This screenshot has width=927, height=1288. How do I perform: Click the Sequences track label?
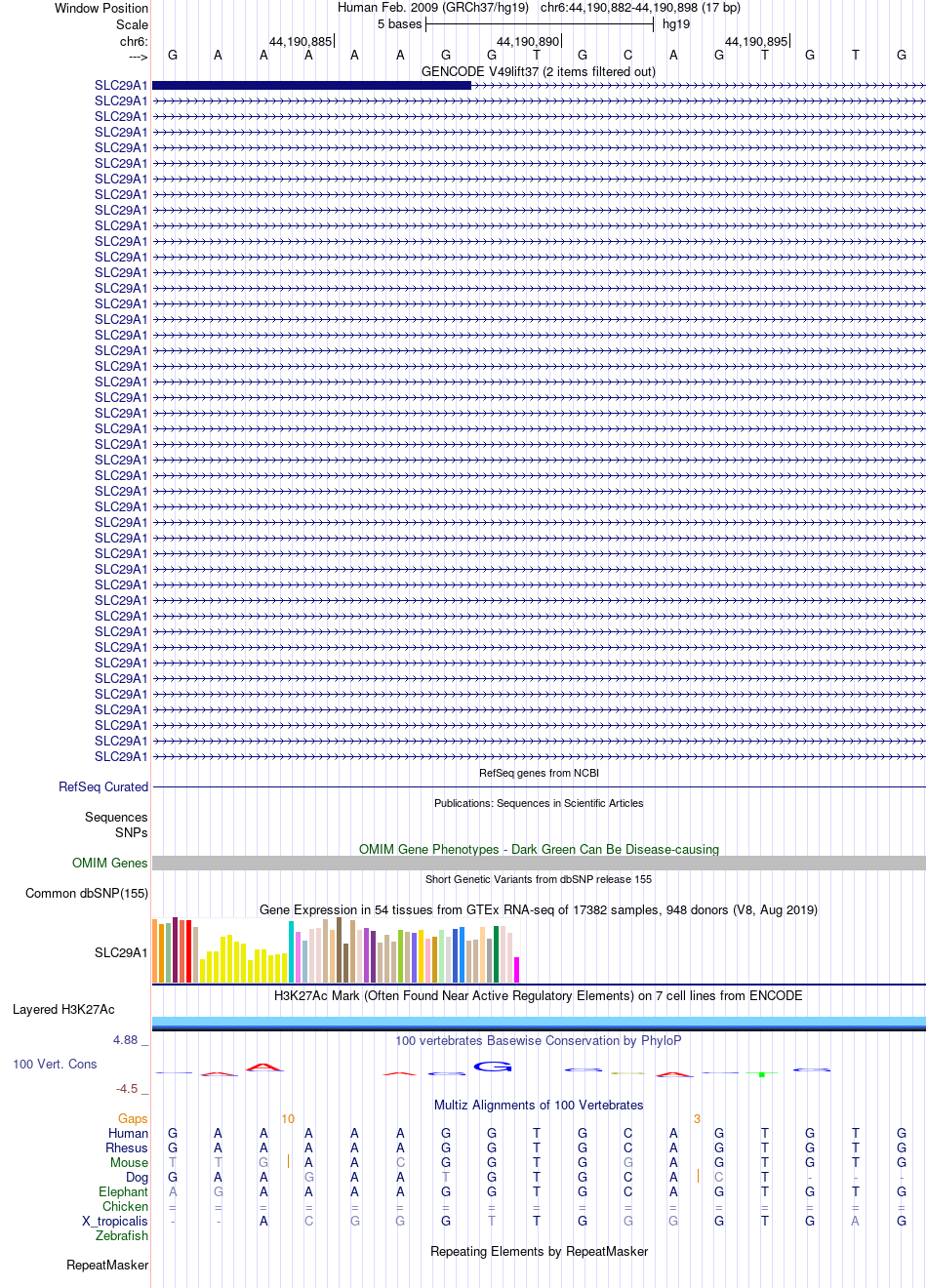[116, 818]
